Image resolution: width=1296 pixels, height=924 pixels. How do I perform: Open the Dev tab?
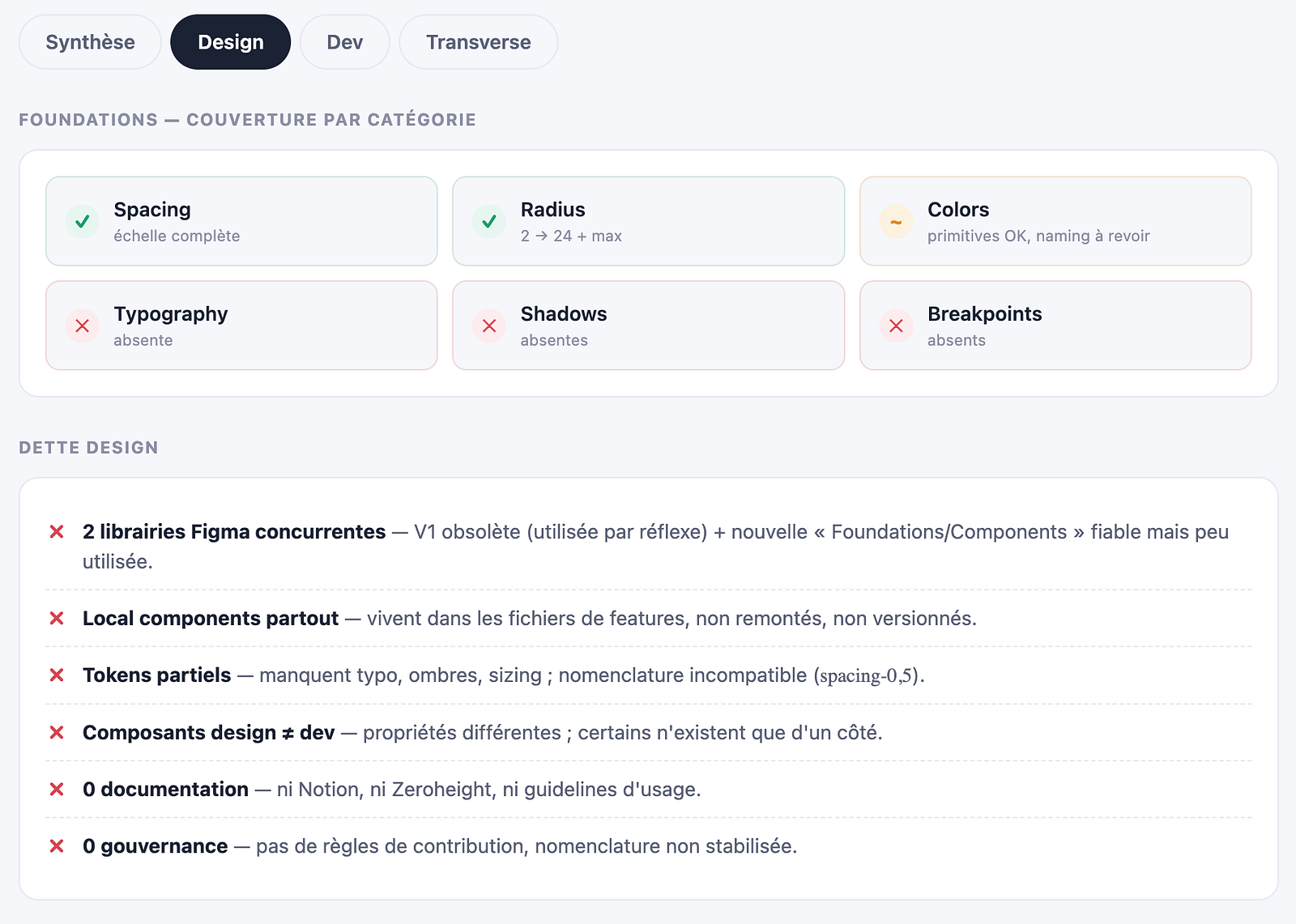(x=345, y=42)
